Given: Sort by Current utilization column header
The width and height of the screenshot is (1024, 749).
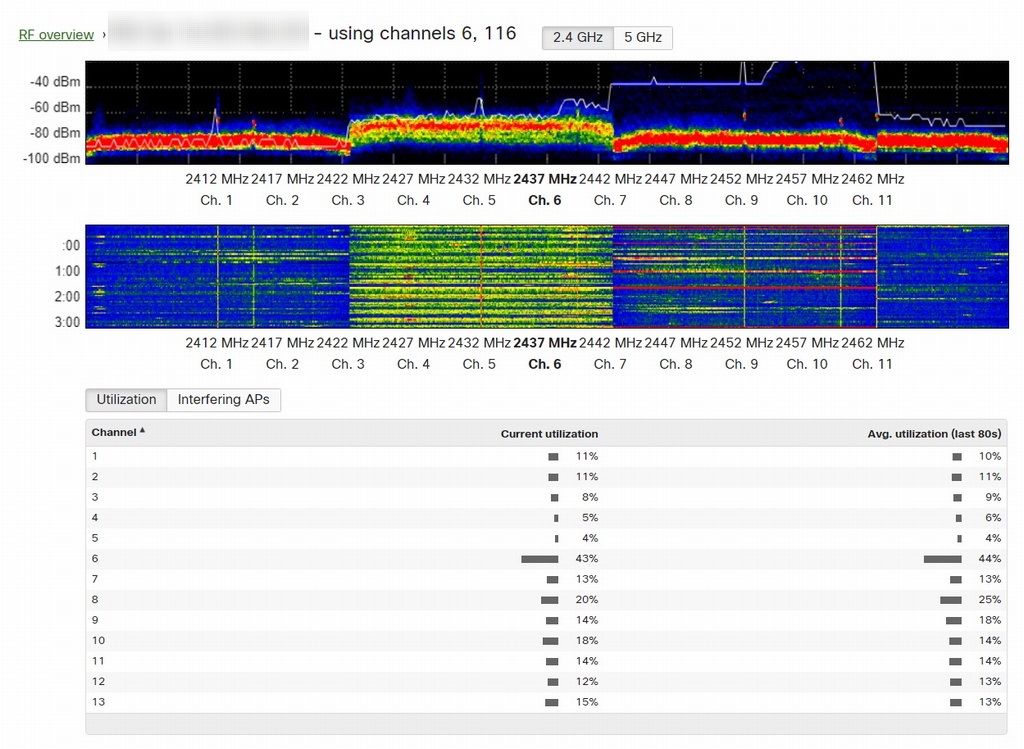Looking at the screenshot, I should click(549, 434).
